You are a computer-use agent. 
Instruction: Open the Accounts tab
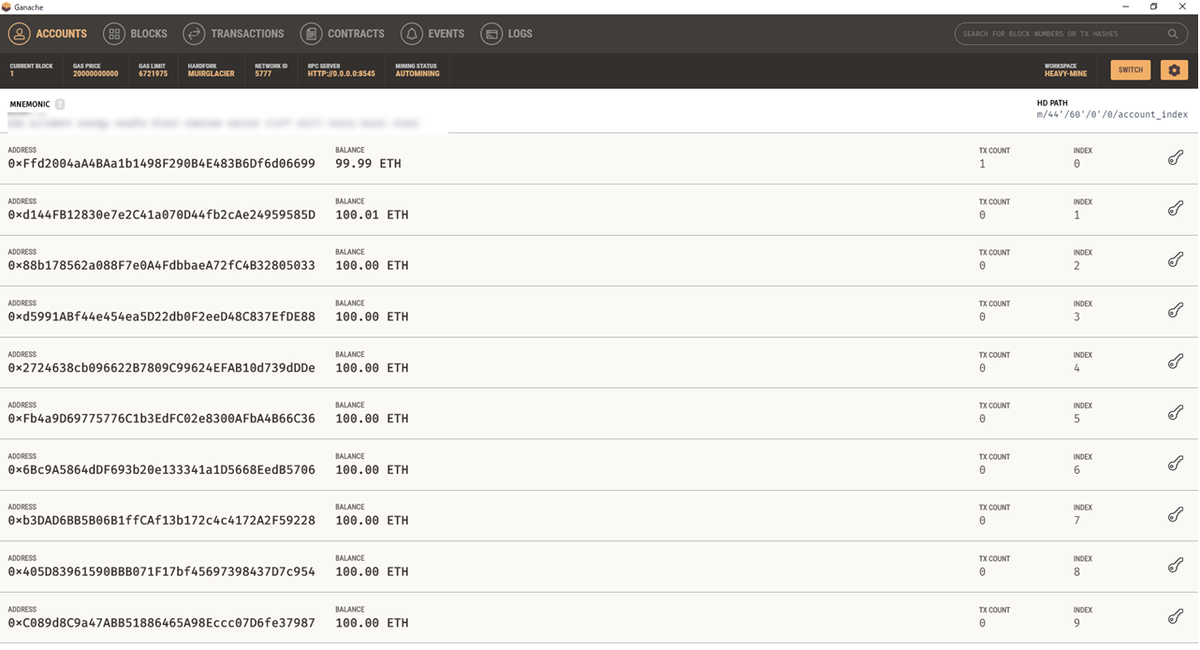pos(47,34)
